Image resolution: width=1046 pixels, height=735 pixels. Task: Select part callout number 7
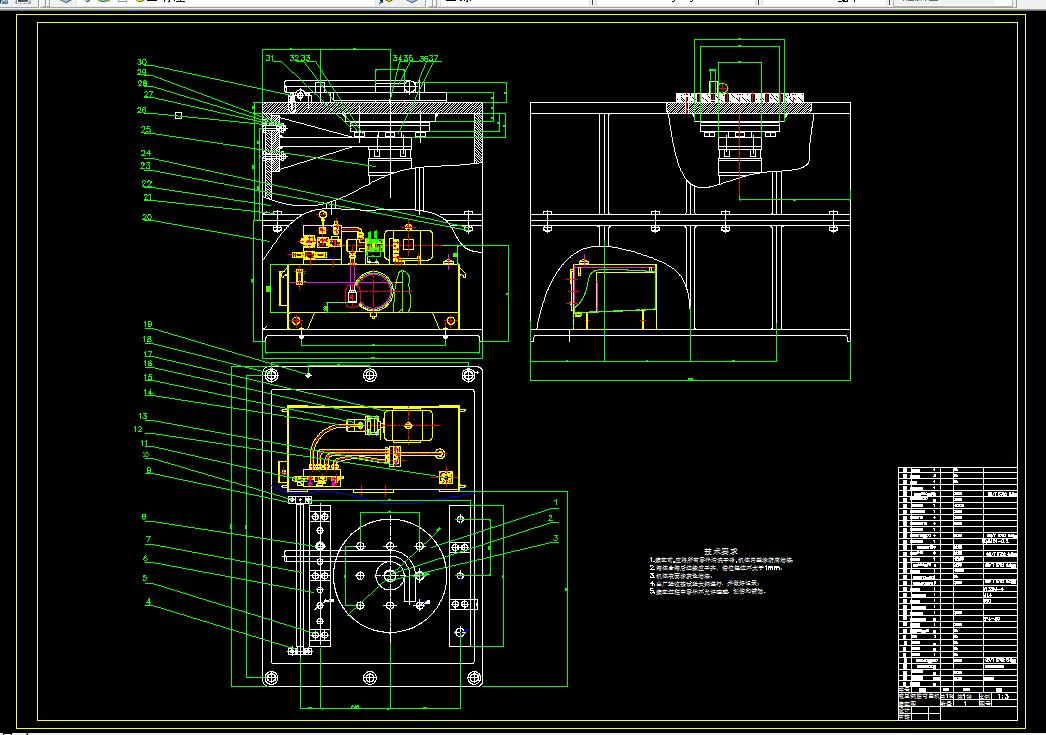pyautogui.click(x=148, y=540)
